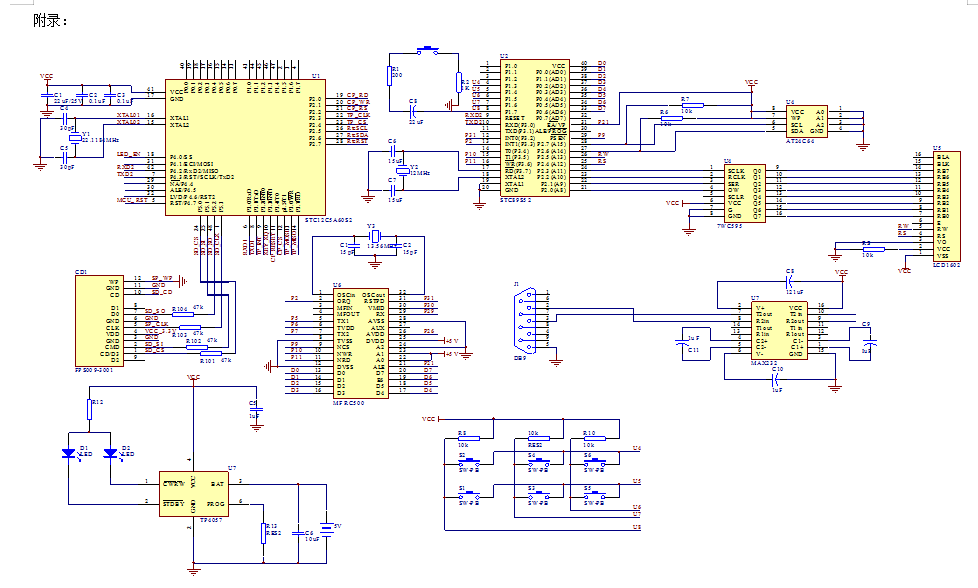Click the BAT pin label on TP4057
This screenshot has height=588, width=978.
[218, 484]
